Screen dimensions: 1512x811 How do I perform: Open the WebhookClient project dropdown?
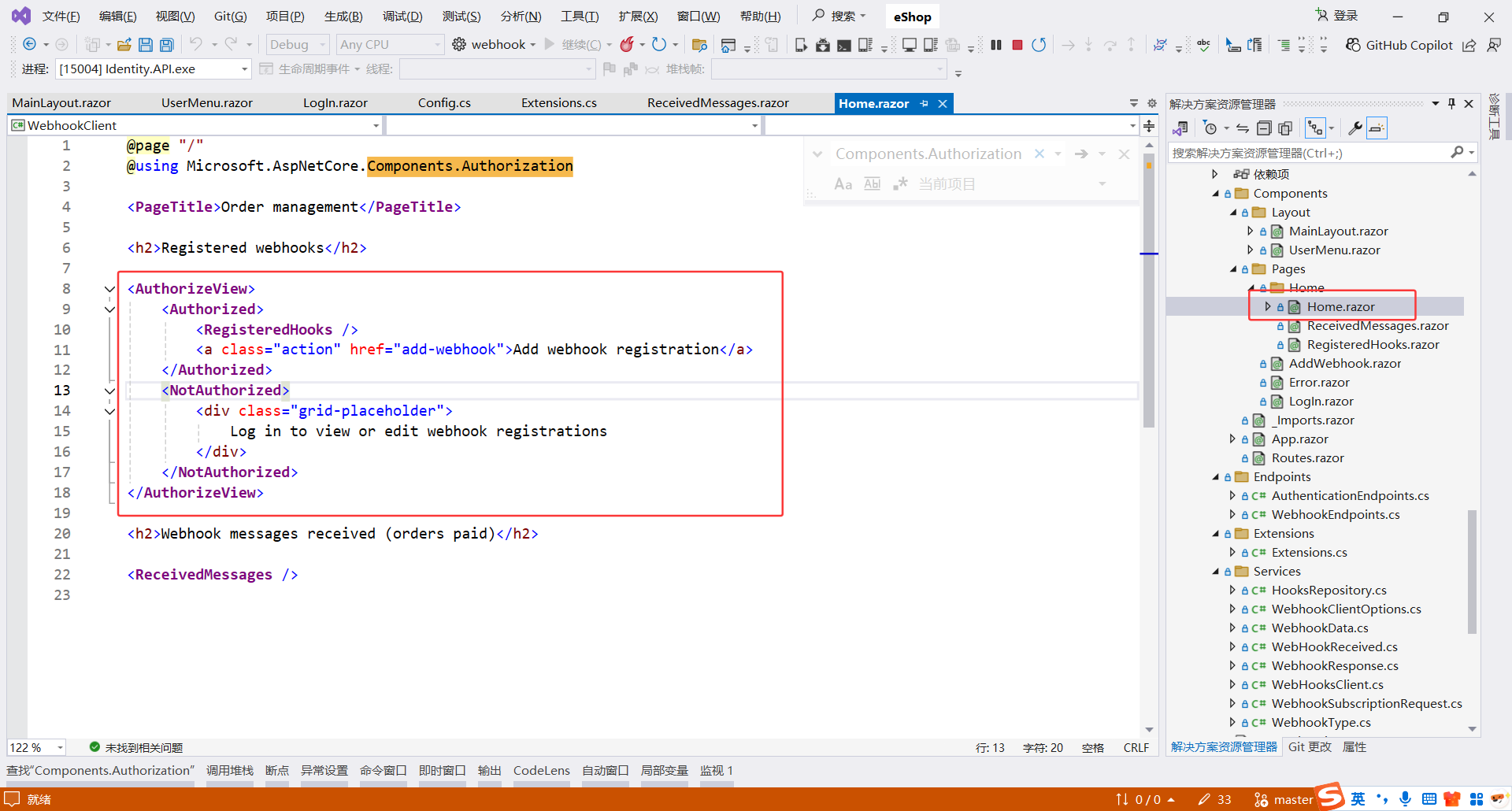195,126
